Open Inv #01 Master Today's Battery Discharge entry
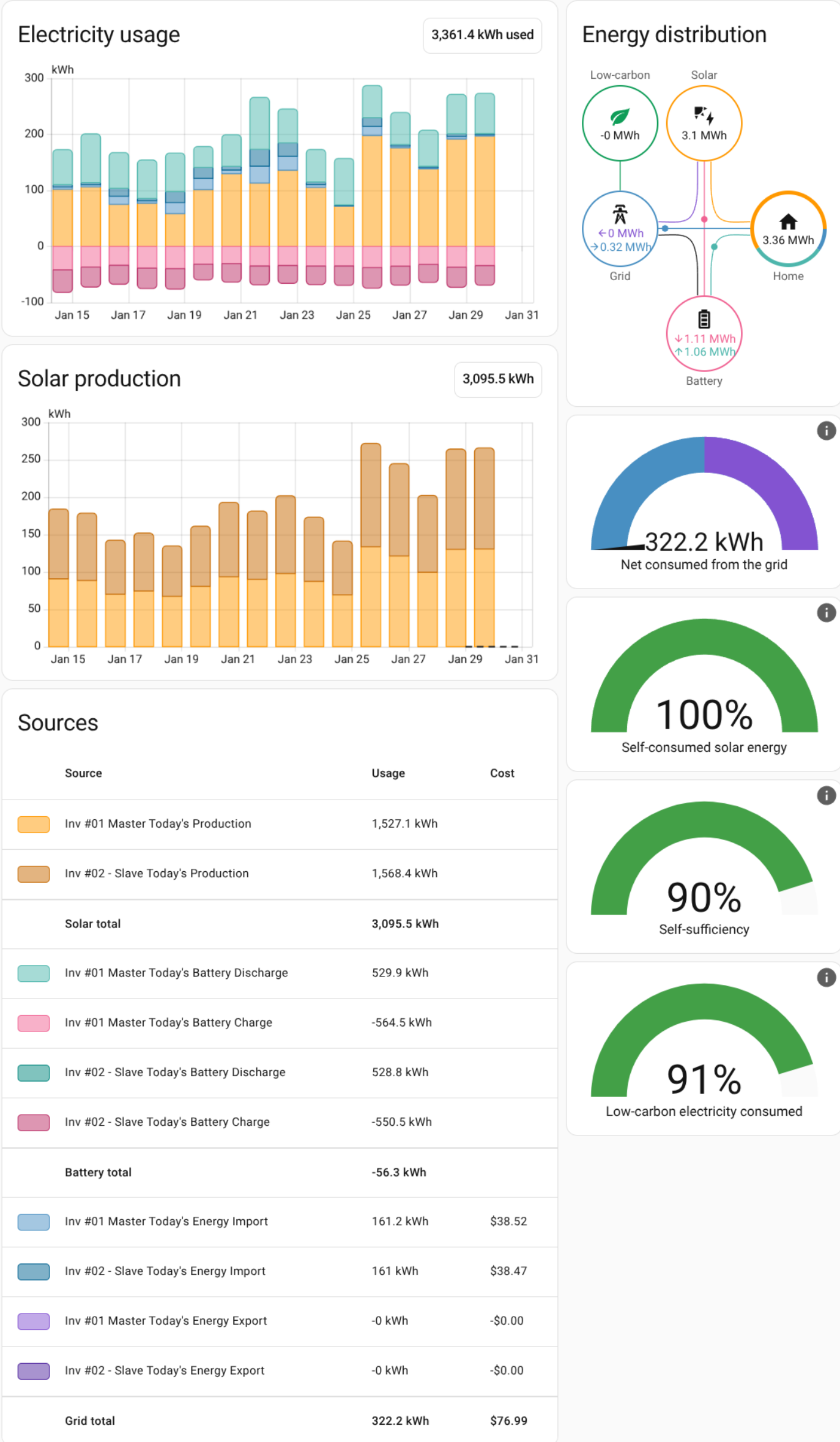 tap(176, 973)
